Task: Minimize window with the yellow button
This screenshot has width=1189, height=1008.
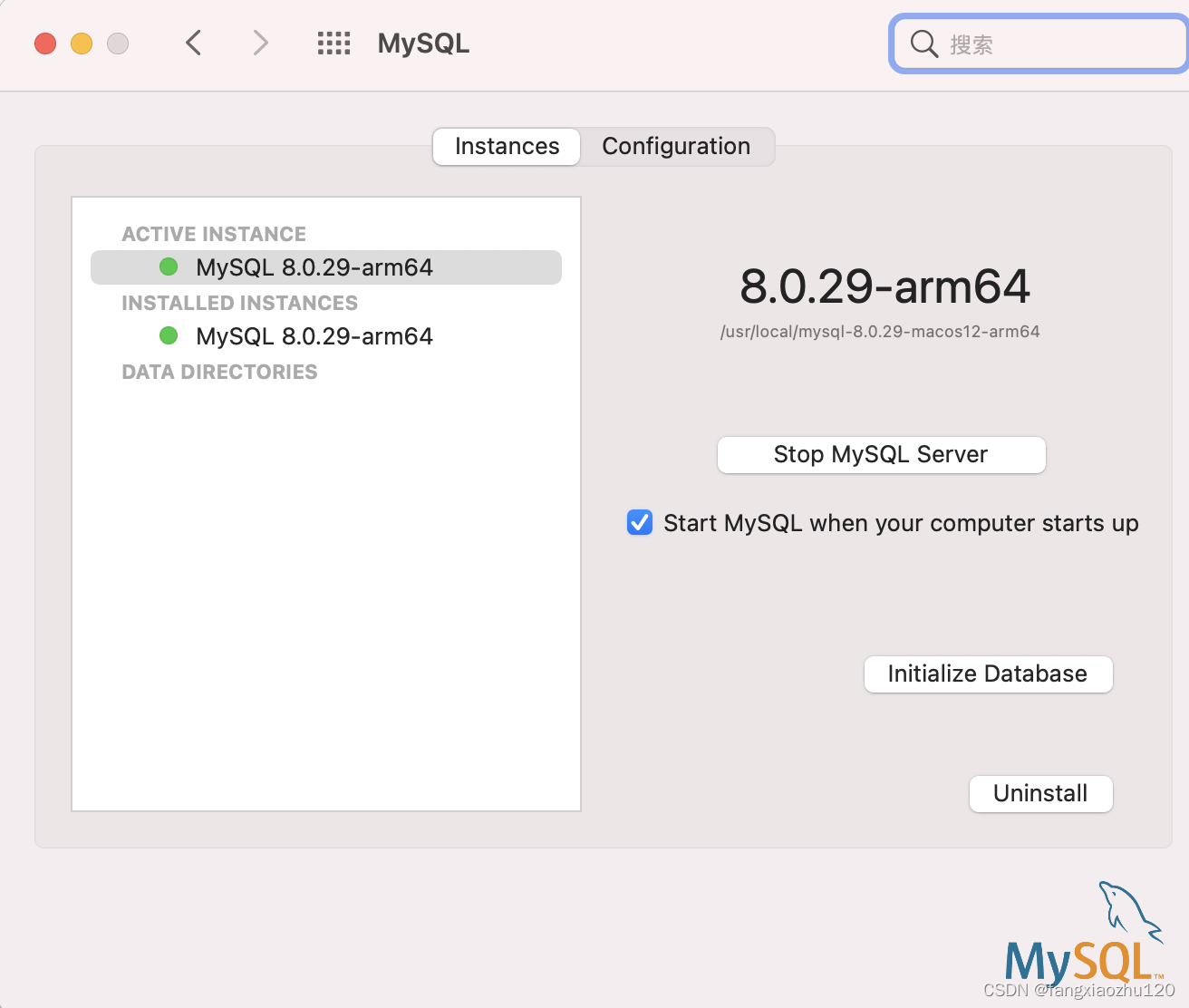Action: [x=82, y=44]
